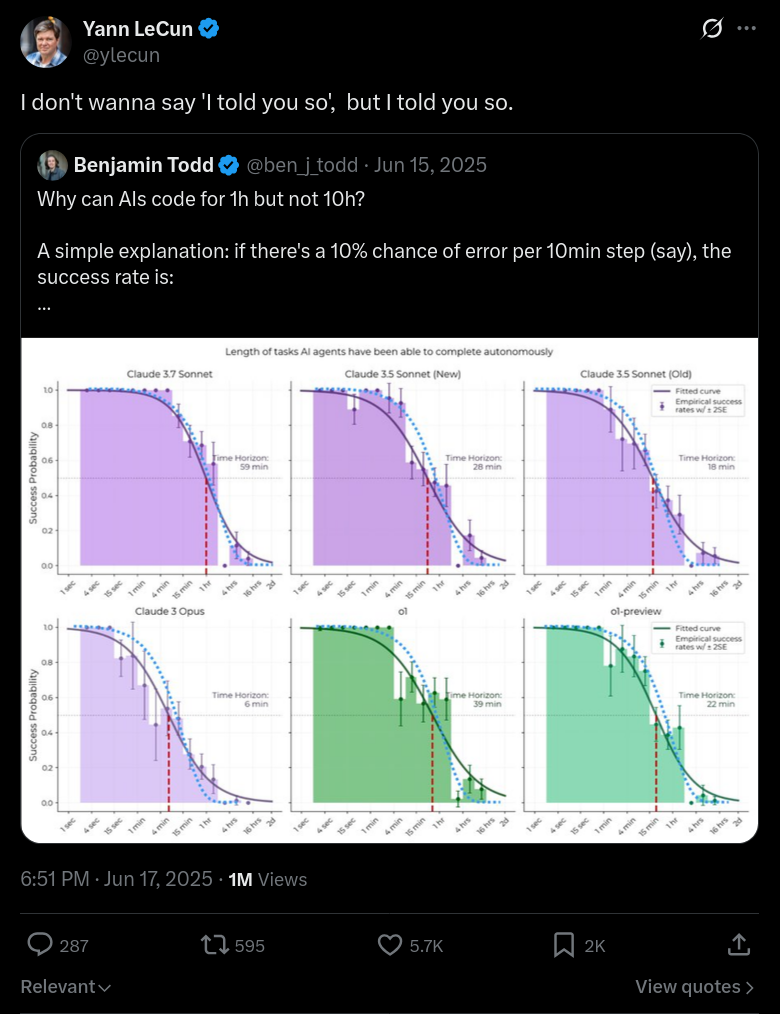Repost using the retweet arrows icon
The width and height of the screenshot is (780, 1014).
pos(215,945)
